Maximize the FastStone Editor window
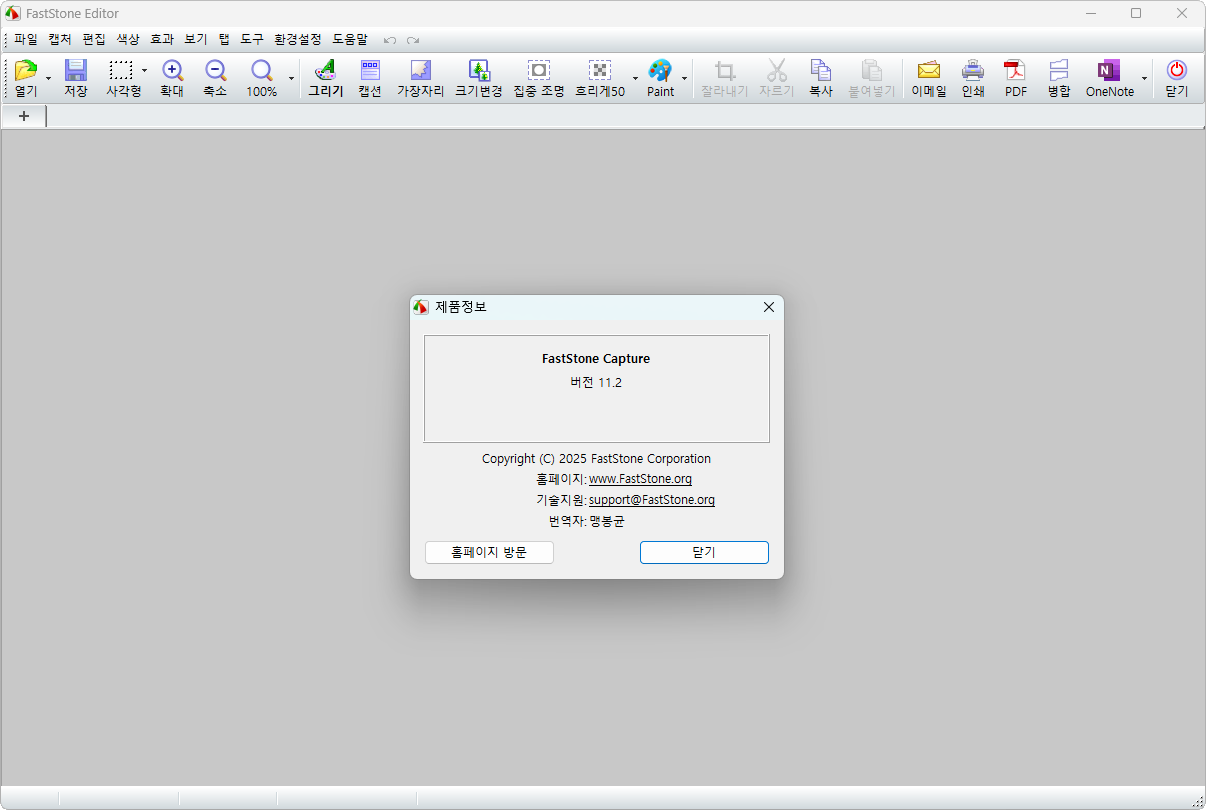 coord(1136,13)
